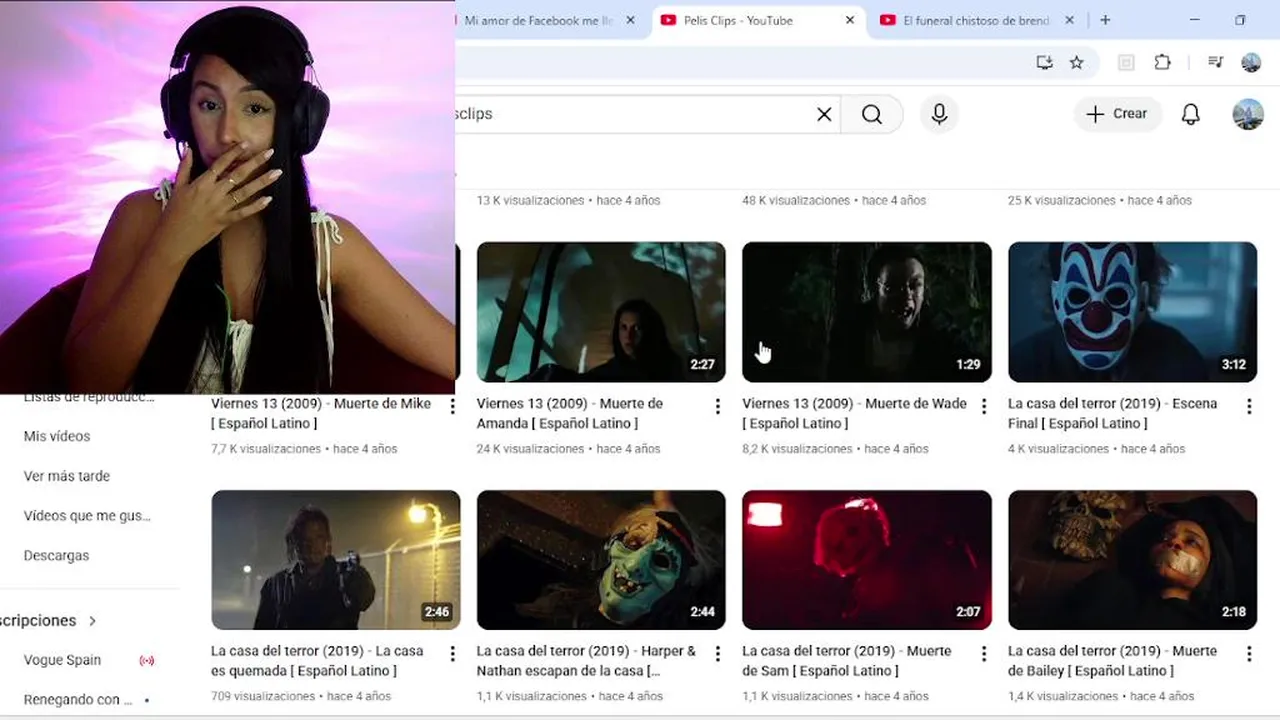1280x720 pixels.
Task: Open options for Muerte de Mike video
Action: 452,406
